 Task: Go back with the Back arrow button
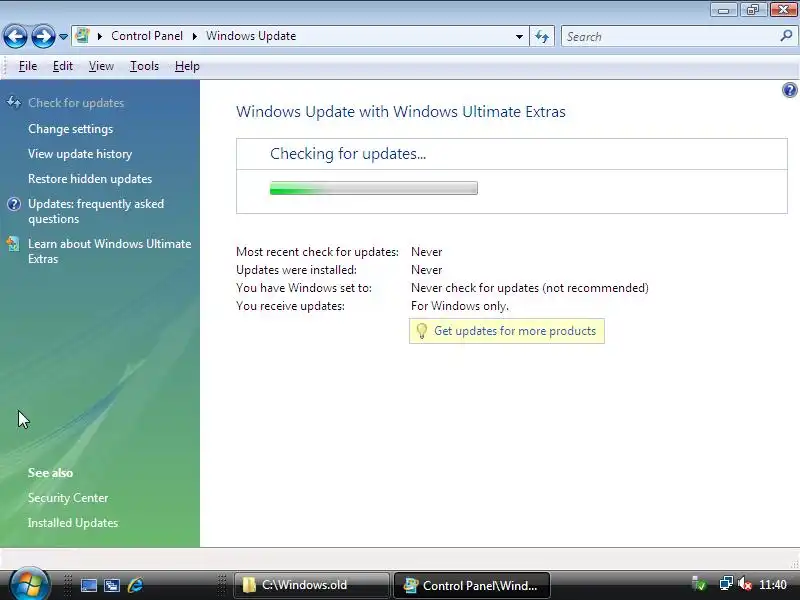[15, 37]
